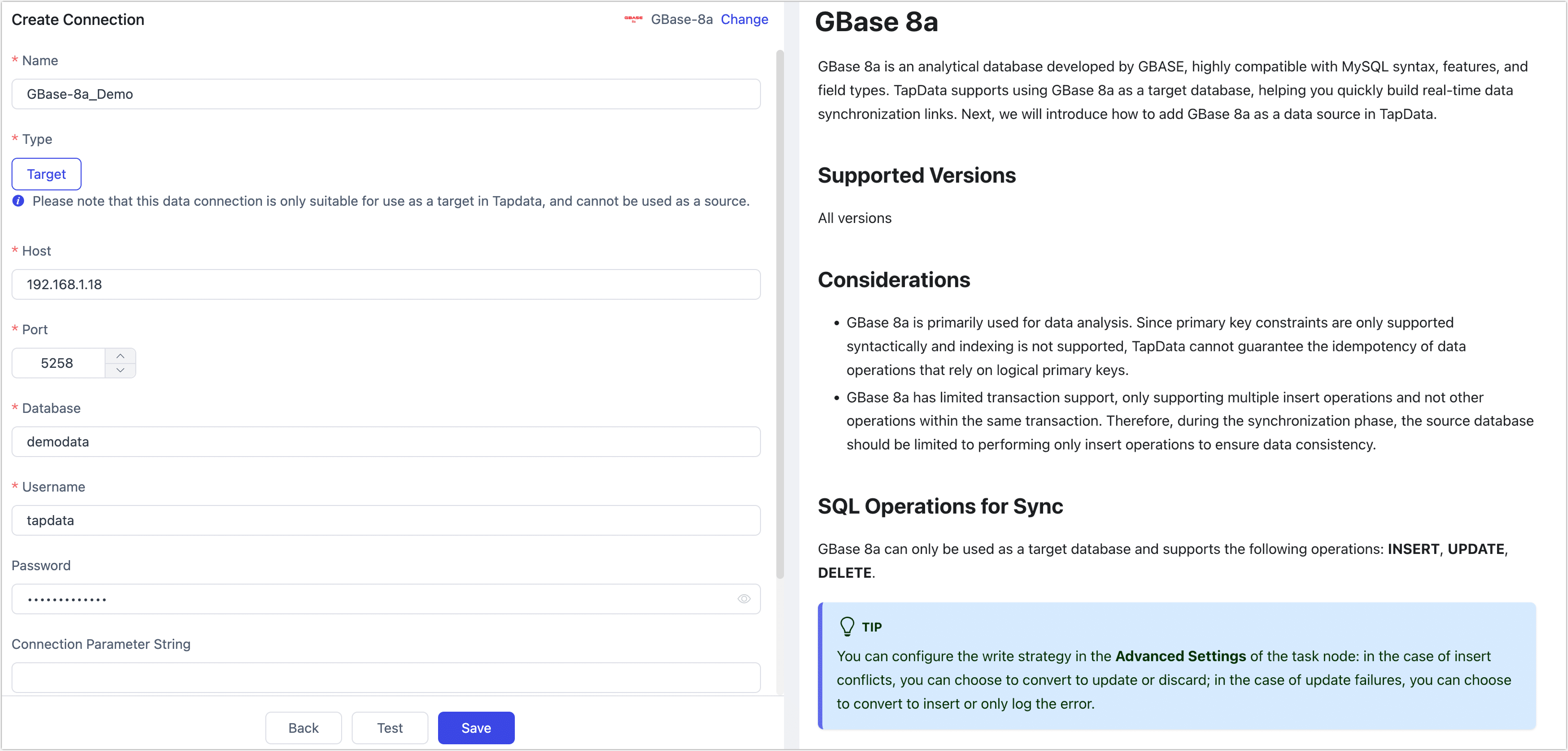Image resolution: width=1568 pixels, height=751 pixels.
Task: Save the GBase-8a_Demo connection
Action: pos(476,728)
